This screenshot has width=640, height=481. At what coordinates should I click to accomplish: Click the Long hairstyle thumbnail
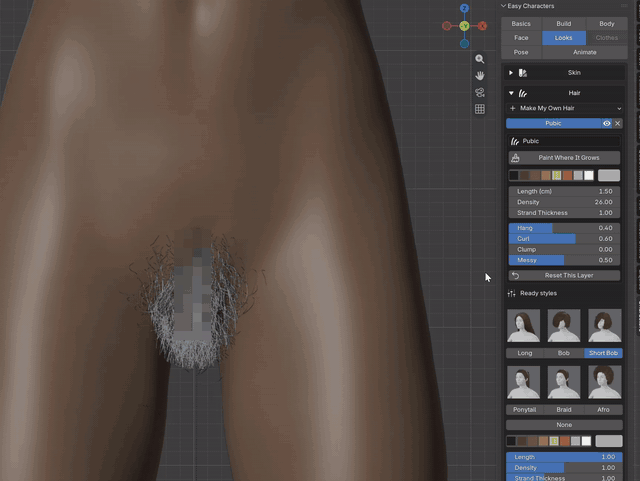coord(524,325)
